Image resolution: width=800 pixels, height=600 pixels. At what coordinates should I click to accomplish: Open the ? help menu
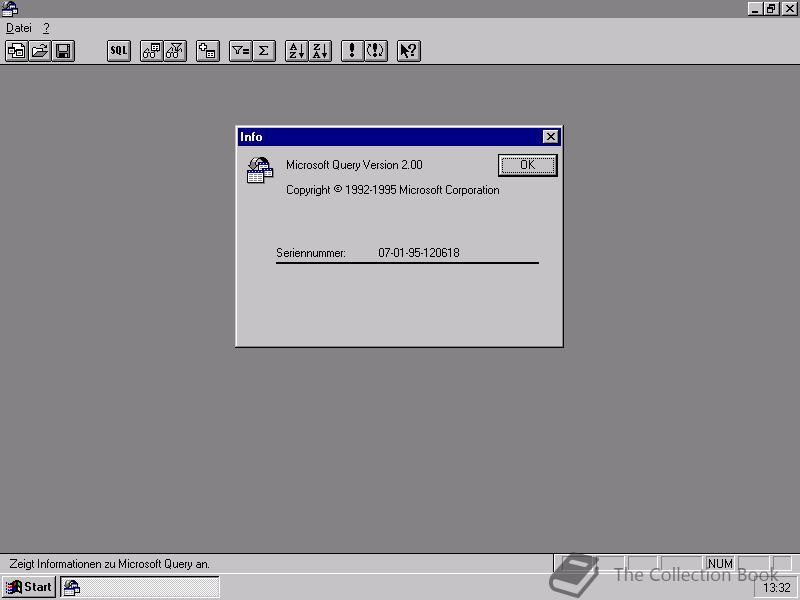(x=46, y=28)
